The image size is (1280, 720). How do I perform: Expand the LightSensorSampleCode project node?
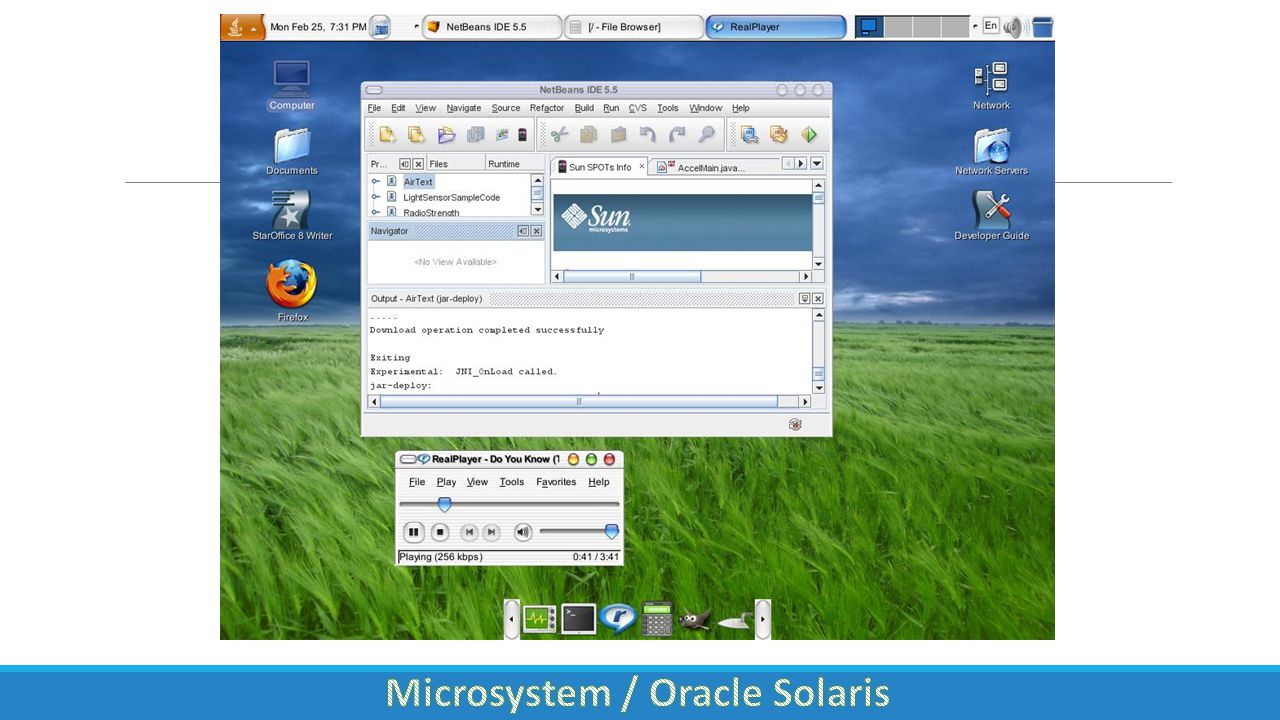(376, 197)
